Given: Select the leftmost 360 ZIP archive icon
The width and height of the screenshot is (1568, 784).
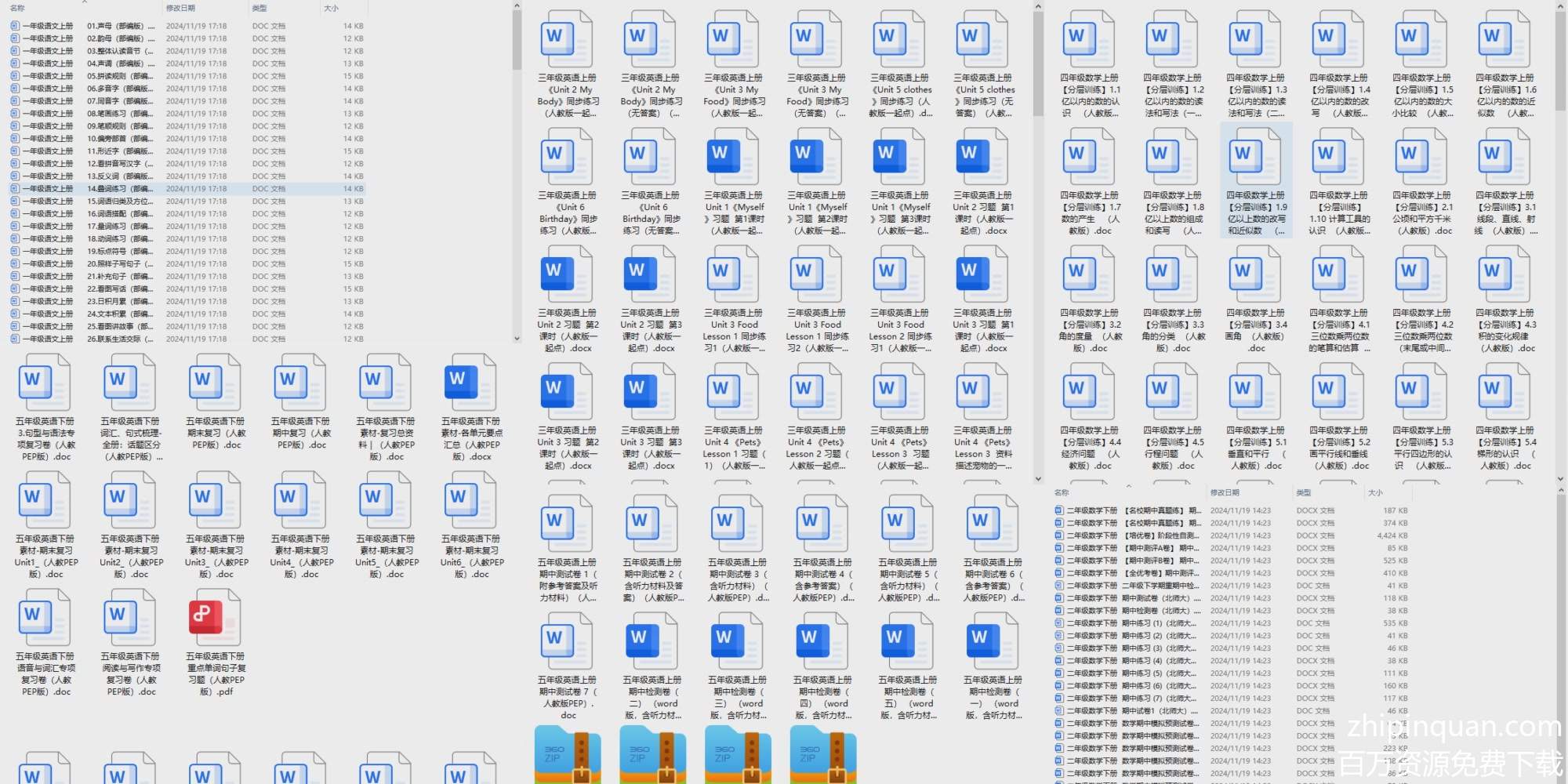Looking at the screenshot, I should pyautogui.click(x=567, y=754).
